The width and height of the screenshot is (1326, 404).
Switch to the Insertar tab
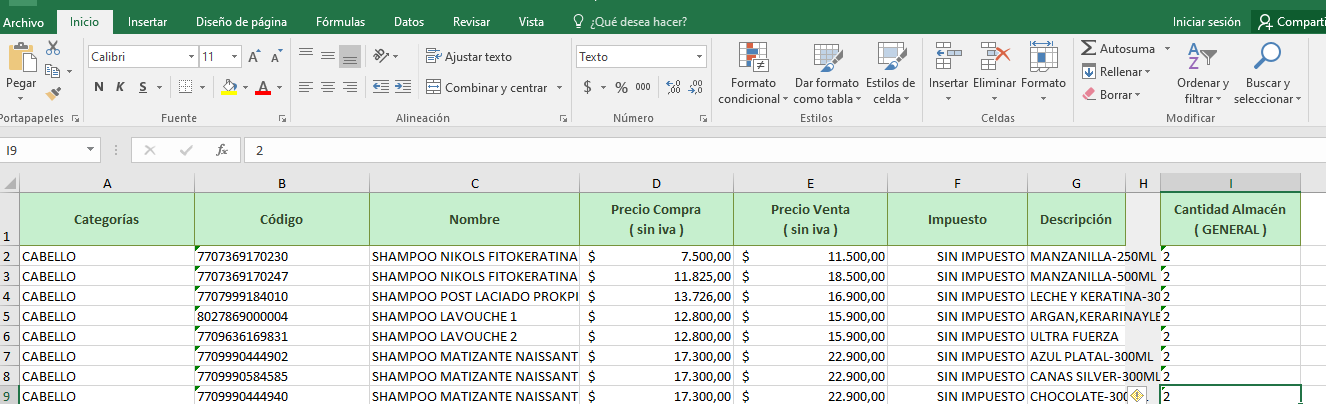coord(148,22)
